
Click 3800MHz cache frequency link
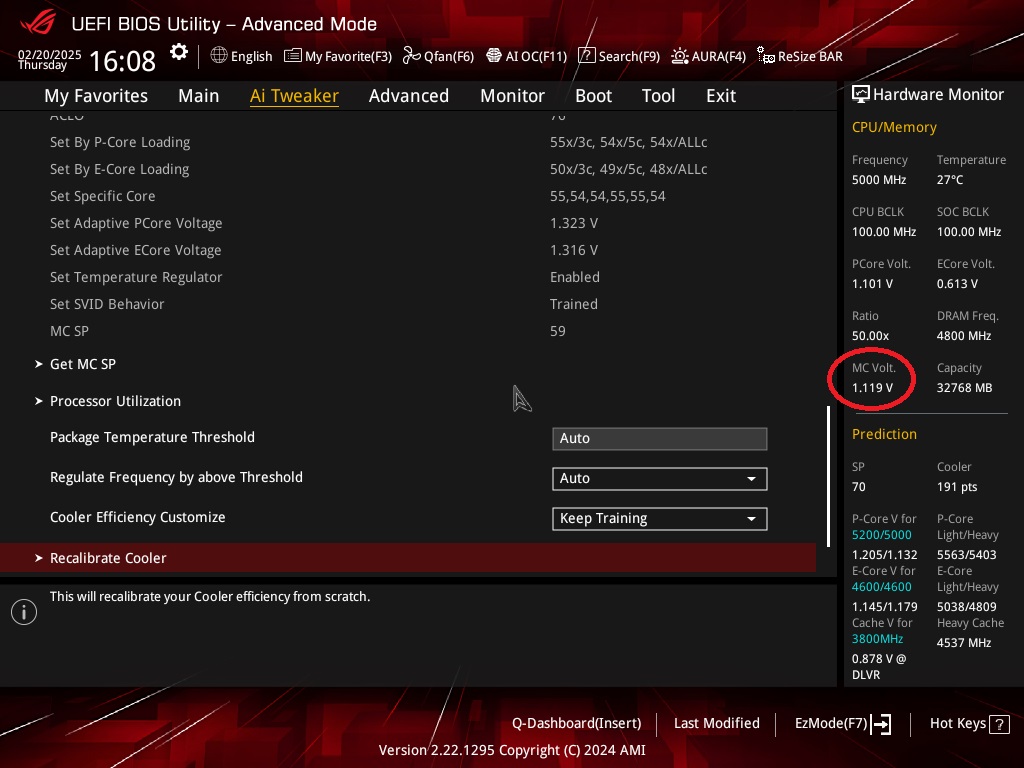tap(878, 639)
